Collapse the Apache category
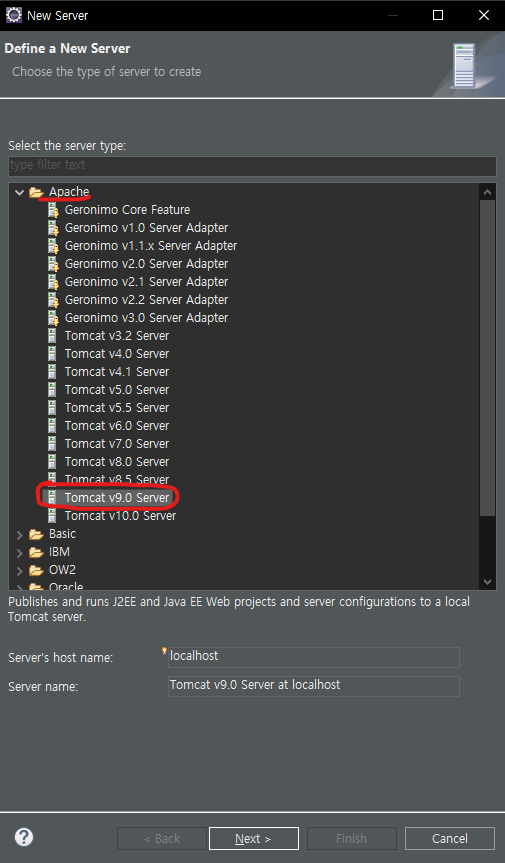 [x=19, y=192]
